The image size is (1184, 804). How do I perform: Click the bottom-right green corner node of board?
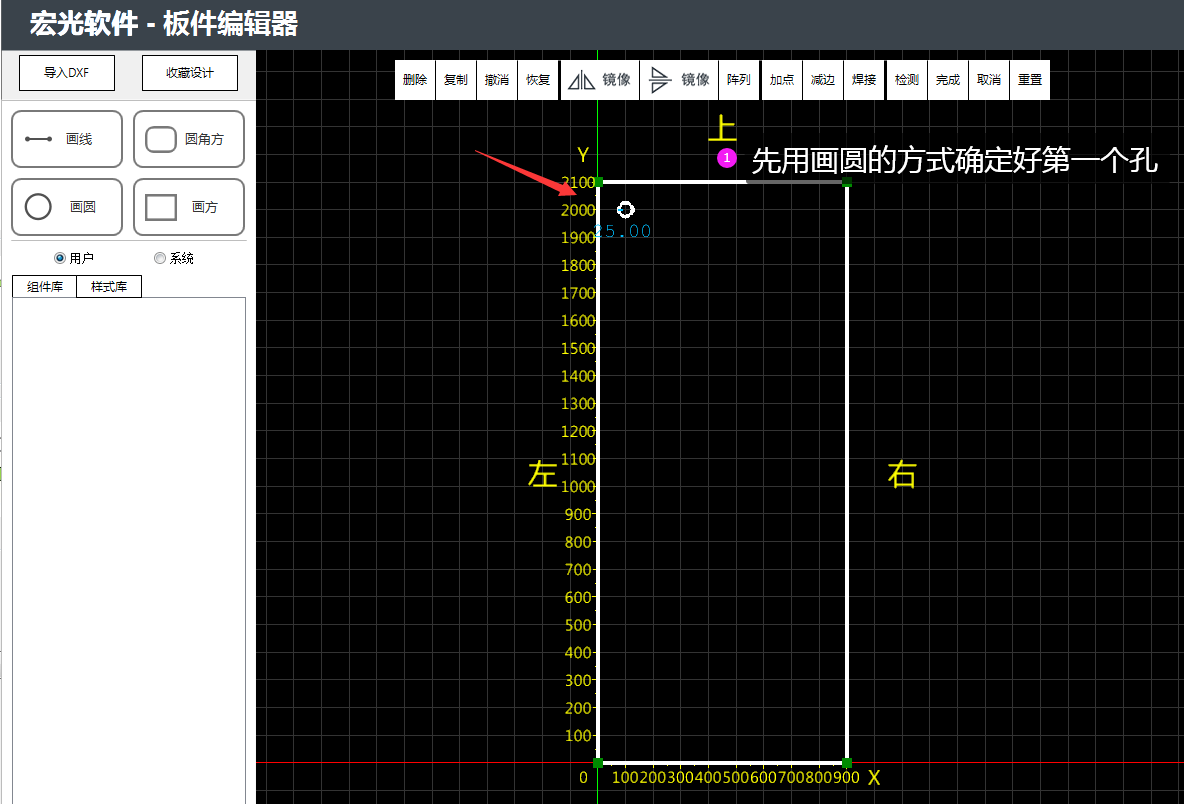pyautogui.click(x=846, y=762)
